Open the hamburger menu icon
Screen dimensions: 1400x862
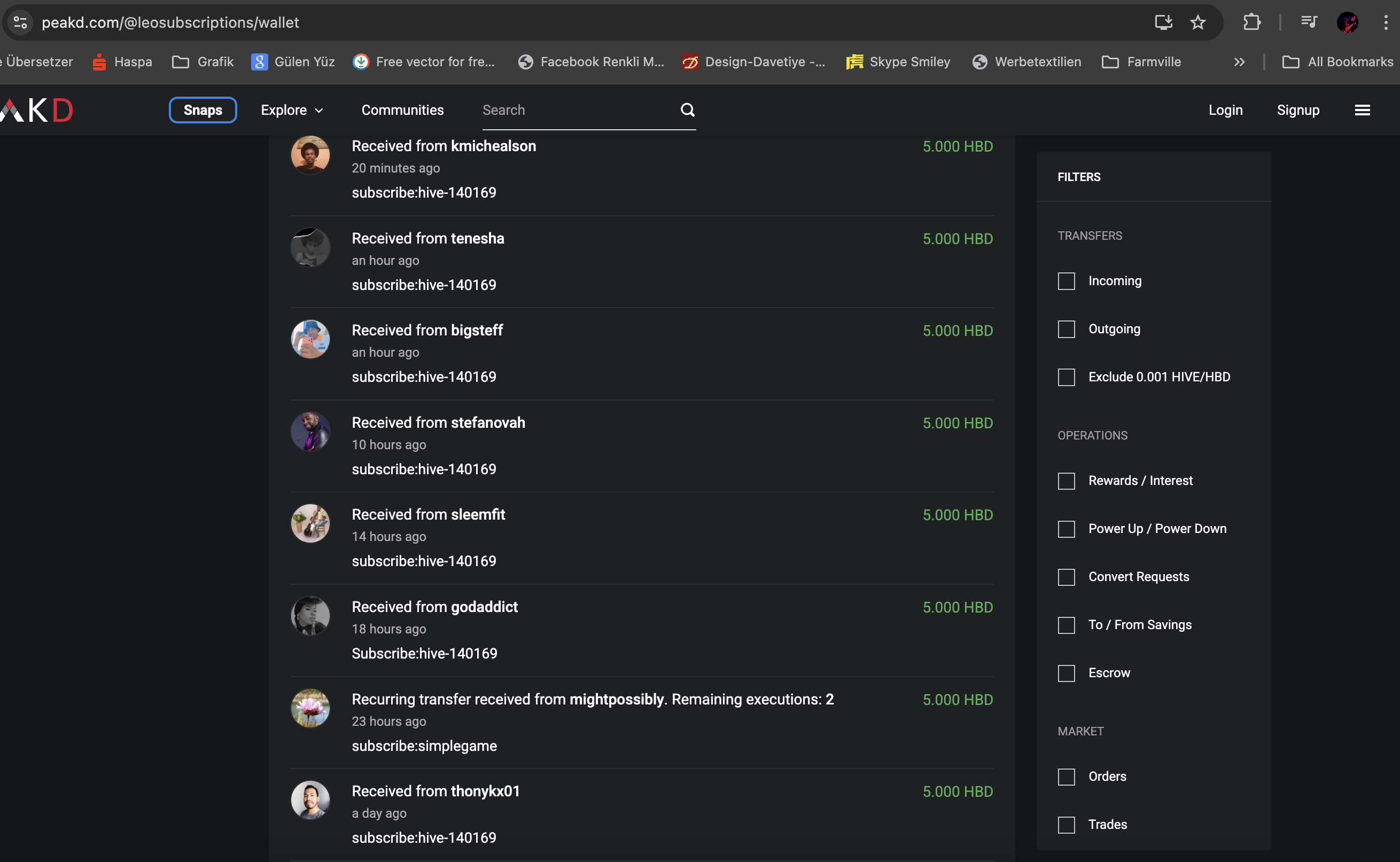pyautogui.click(x=1362, y=110)
